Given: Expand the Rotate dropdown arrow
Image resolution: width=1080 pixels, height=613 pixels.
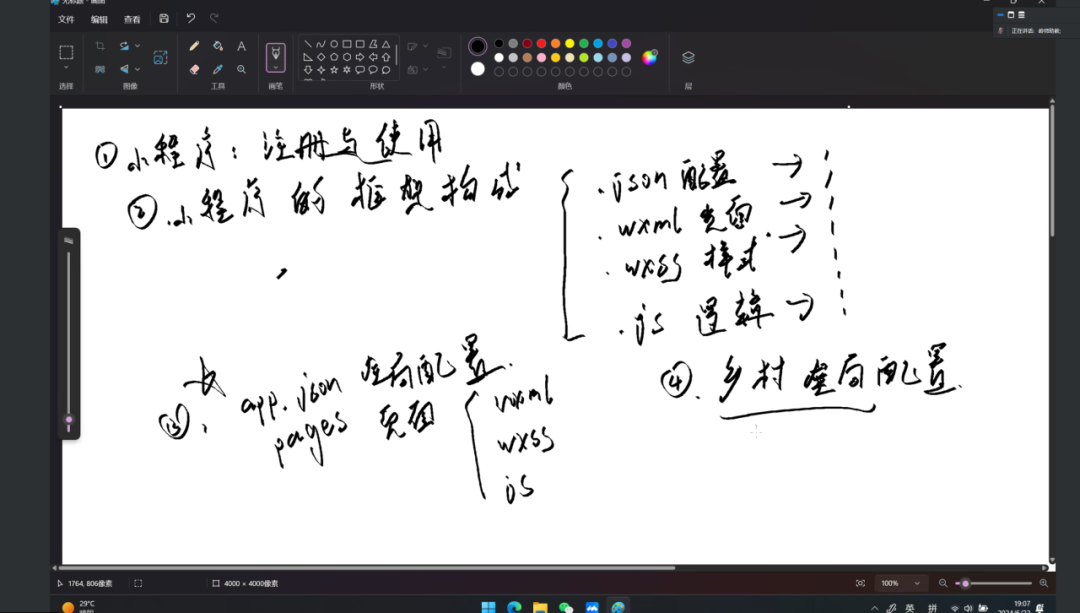Looking at the screenshot, I should (x=138, y=46).
